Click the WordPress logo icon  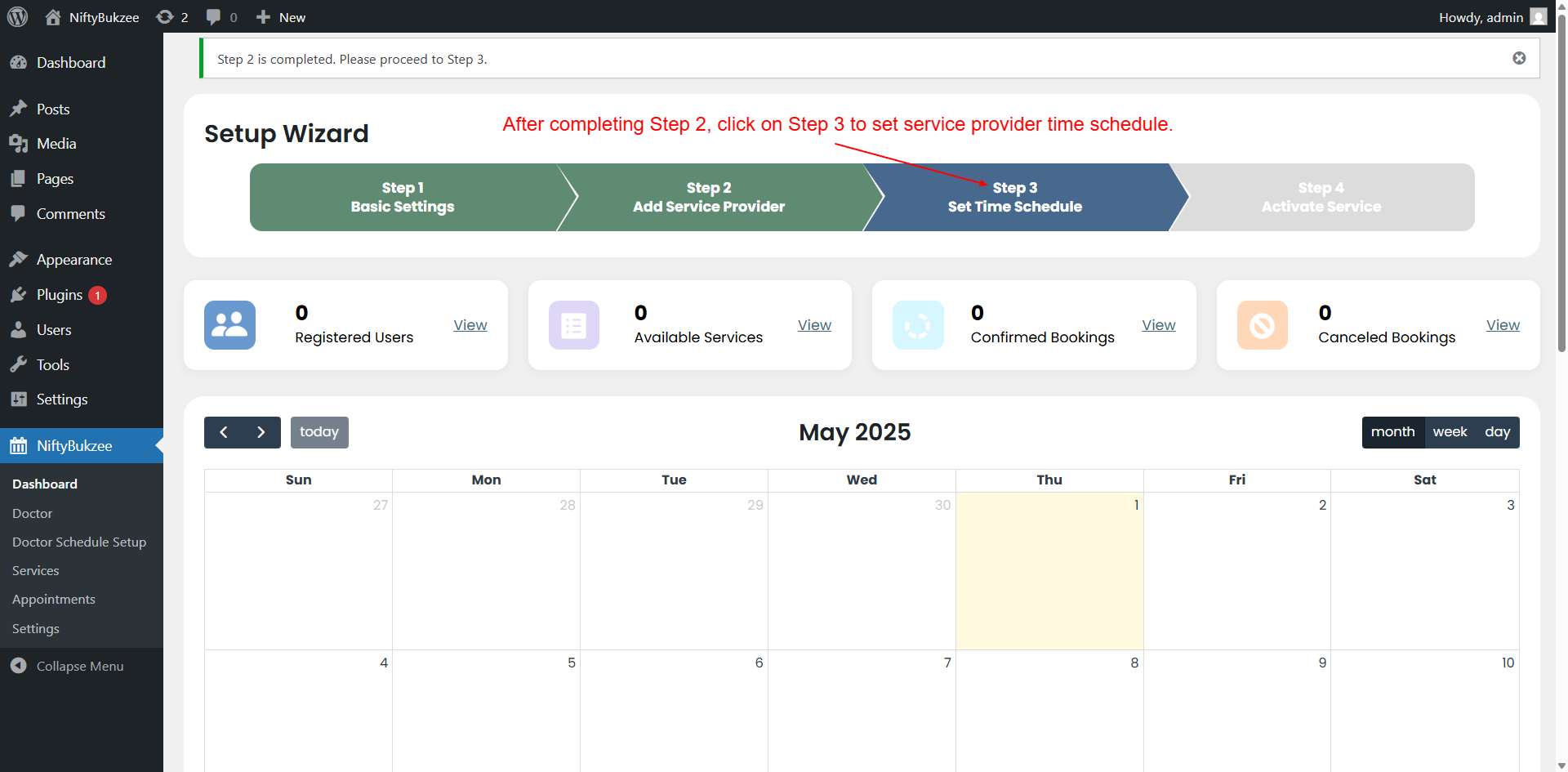tap(17, 16)
